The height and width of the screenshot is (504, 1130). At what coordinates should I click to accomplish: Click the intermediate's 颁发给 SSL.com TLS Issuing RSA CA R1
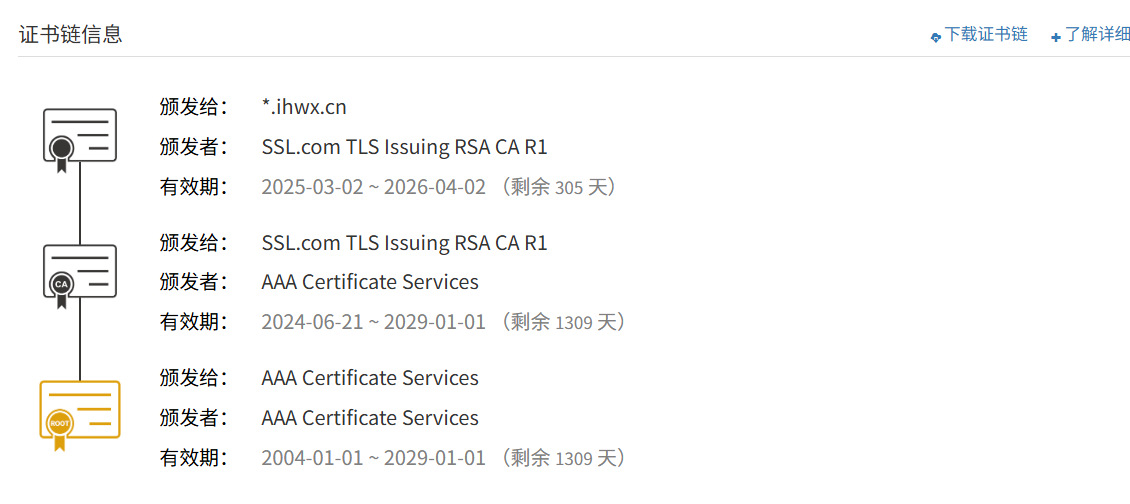[404, 243]
